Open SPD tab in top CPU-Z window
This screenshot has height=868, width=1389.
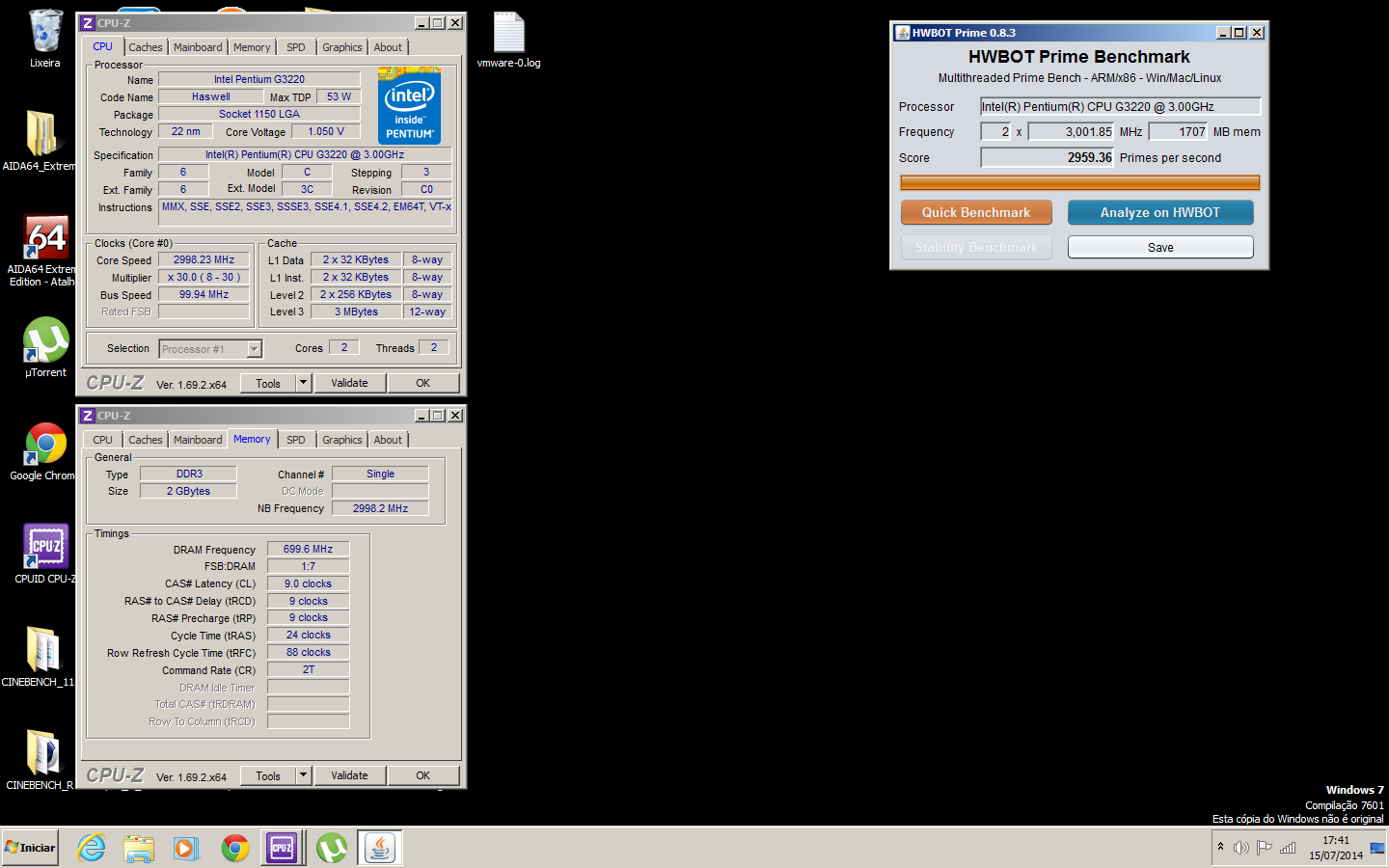click(x=296, y=47)
